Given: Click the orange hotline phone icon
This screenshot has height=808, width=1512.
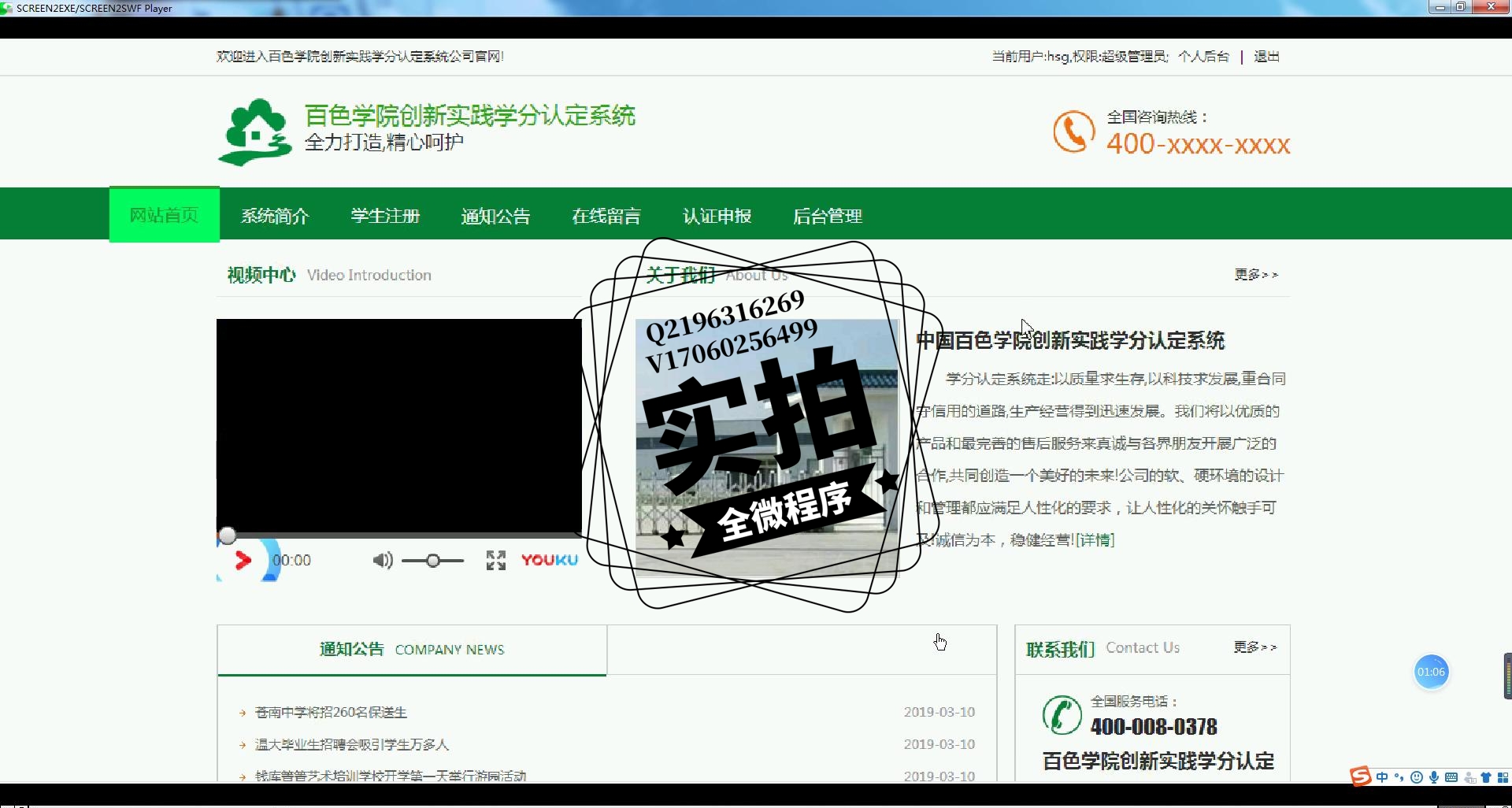Looking at the screenshot, I should pyautogui.click(x=1074, y=132).
